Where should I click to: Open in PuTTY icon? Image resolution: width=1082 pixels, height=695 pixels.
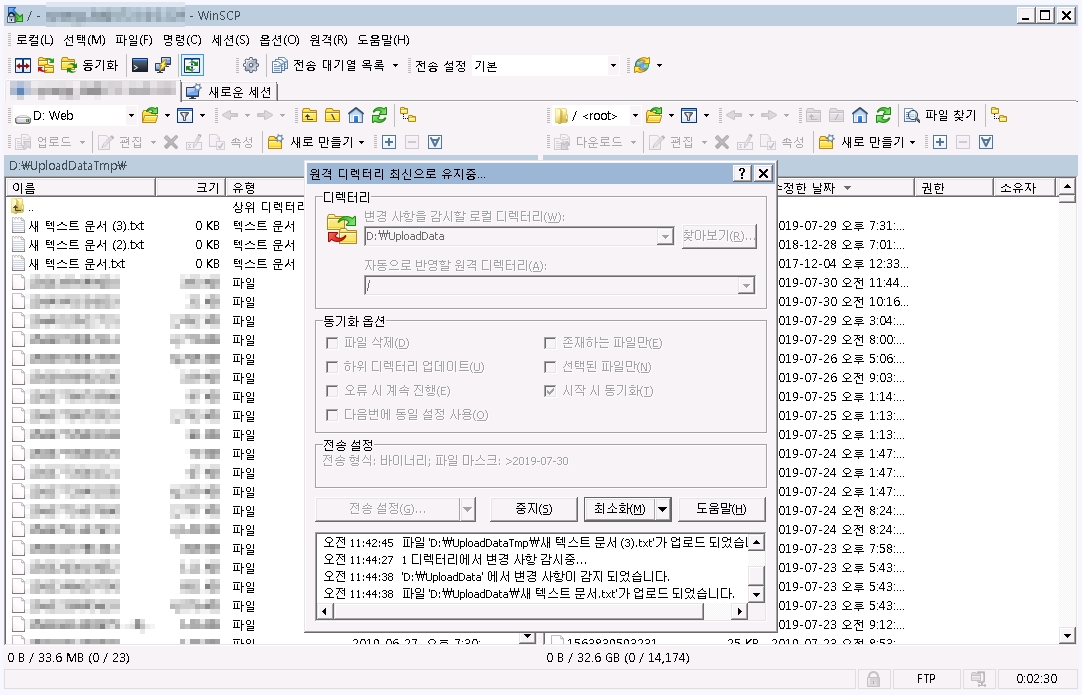163,66
